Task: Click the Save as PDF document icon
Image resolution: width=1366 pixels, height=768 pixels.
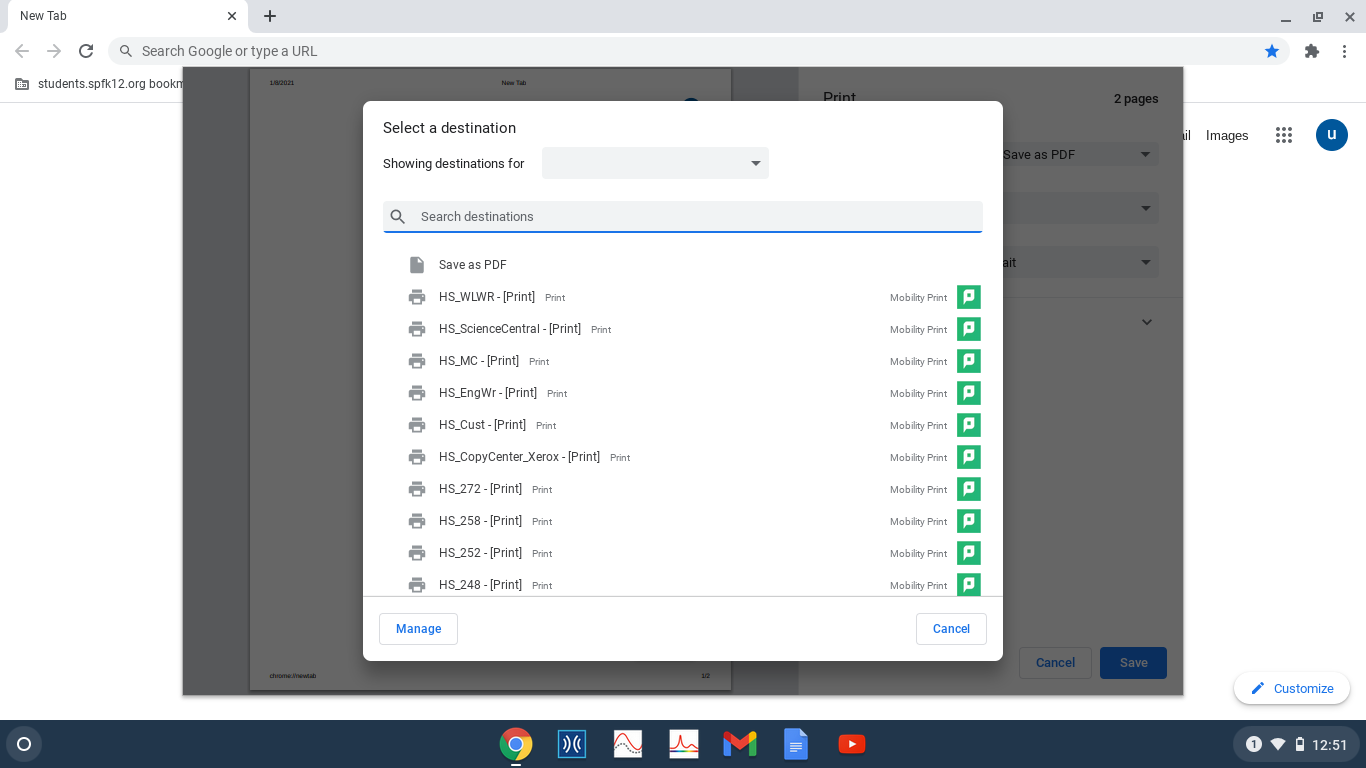Action: (x=417, y=265)
